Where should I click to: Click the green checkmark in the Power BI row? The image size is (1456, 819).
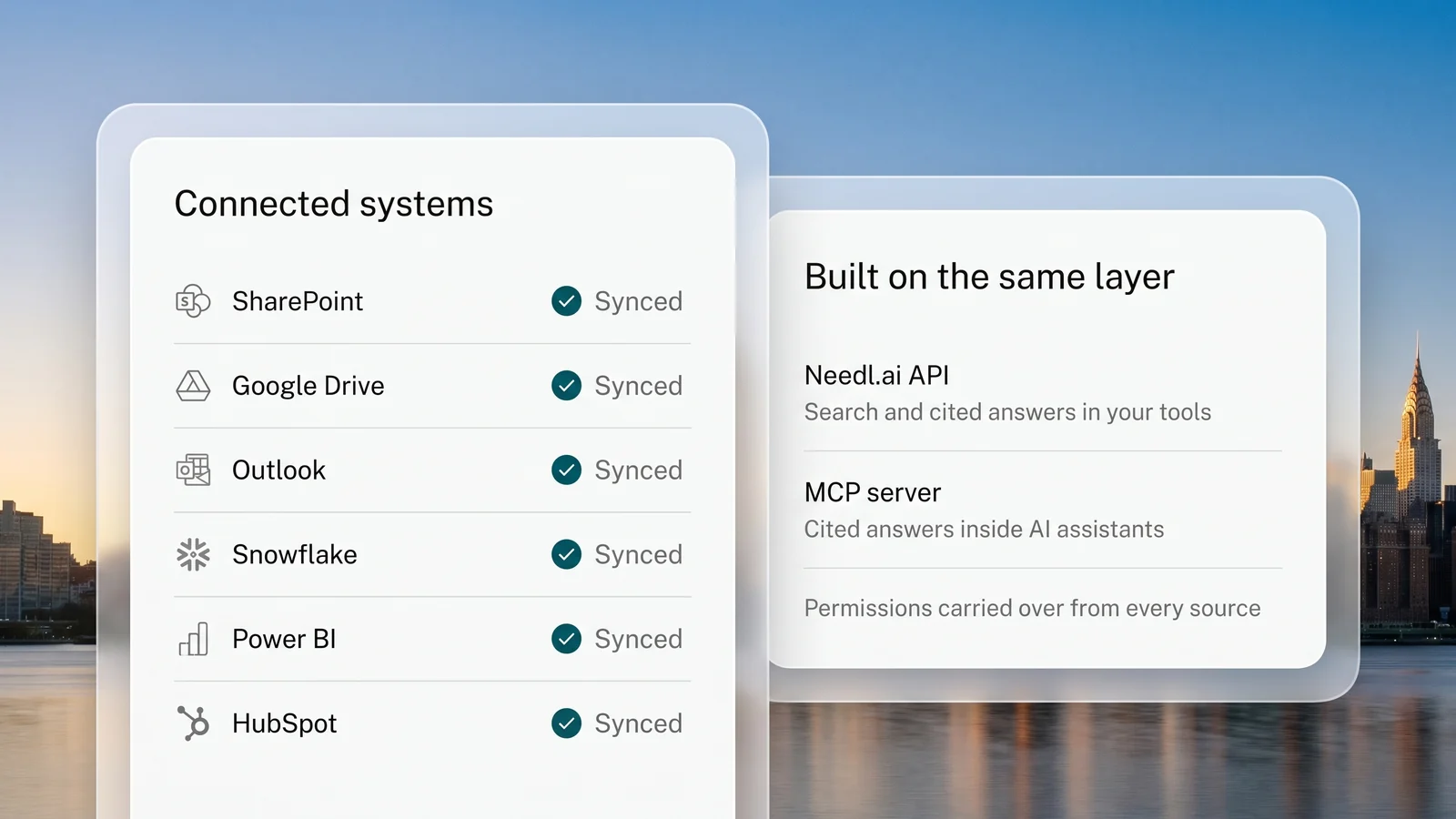[566, 639]
